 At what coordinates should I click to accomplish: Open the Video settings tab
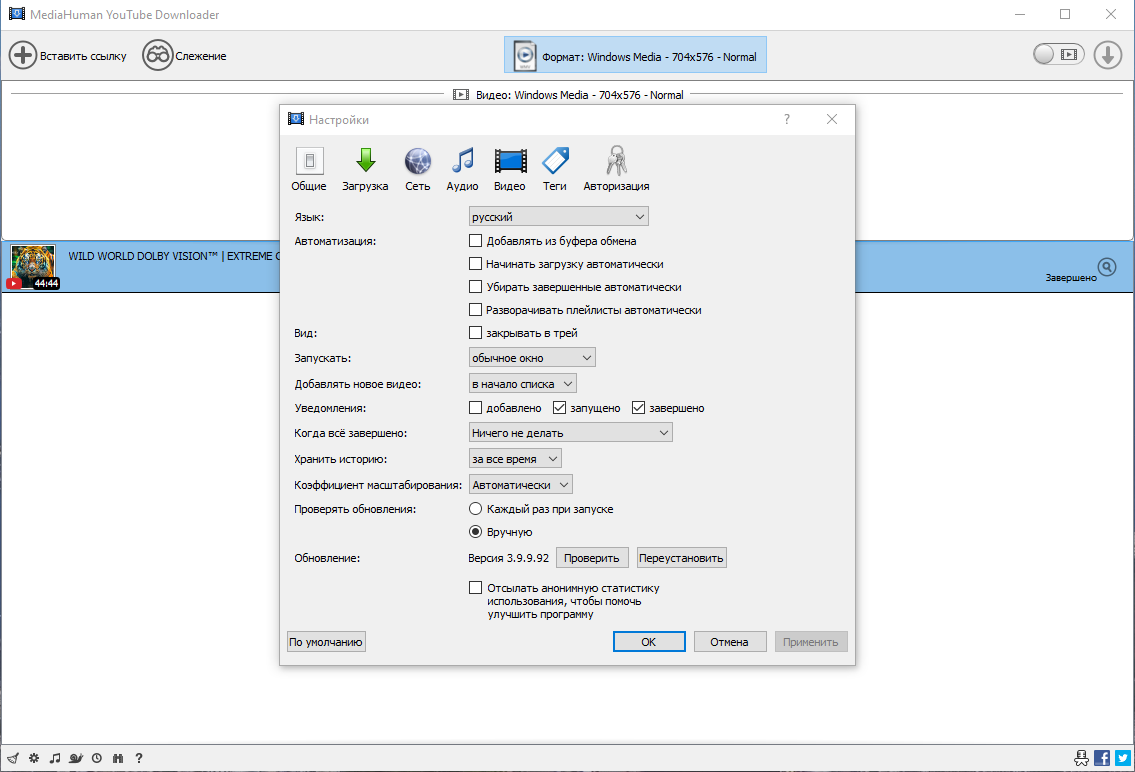point(510,169)
